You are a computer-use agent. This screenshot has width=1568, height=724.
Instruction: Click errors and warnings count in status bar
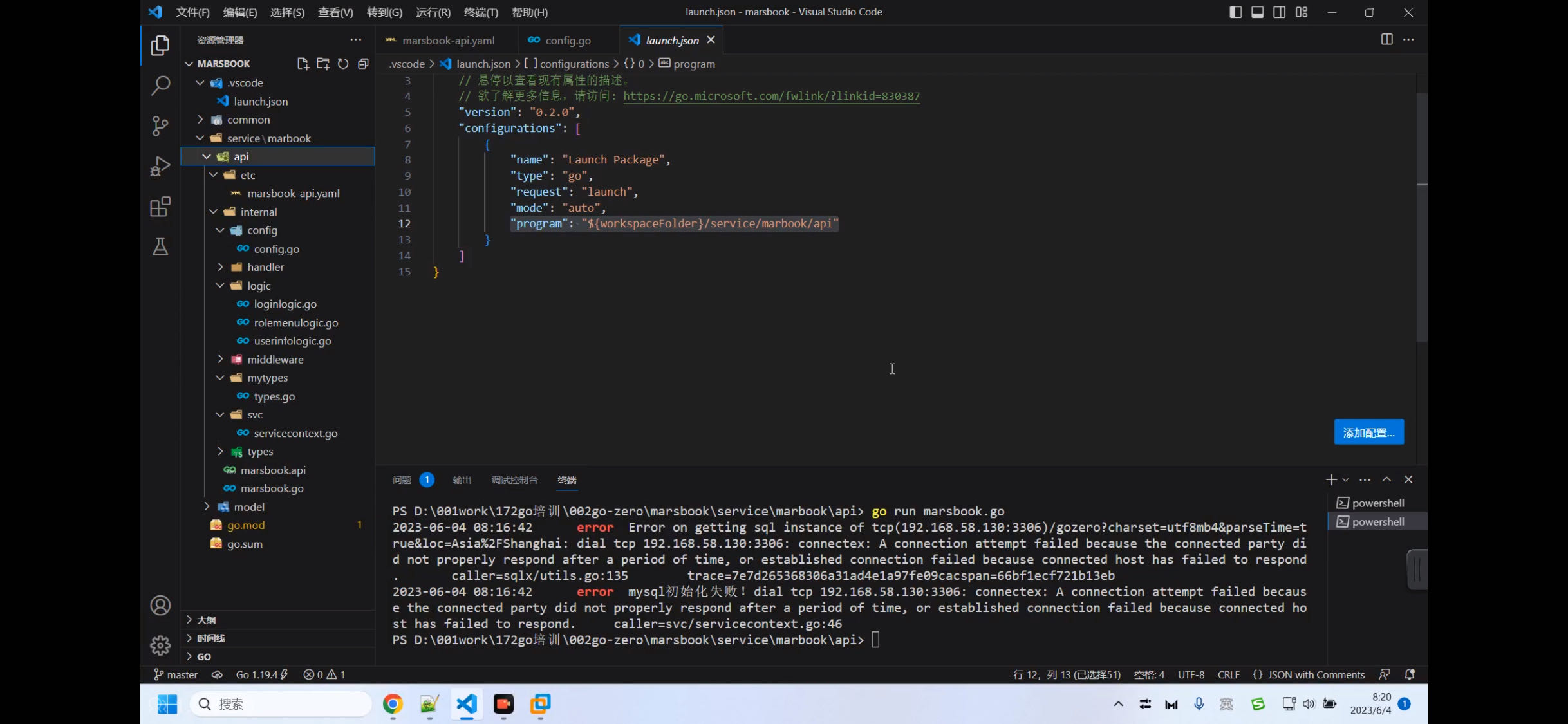pos(324,674)
